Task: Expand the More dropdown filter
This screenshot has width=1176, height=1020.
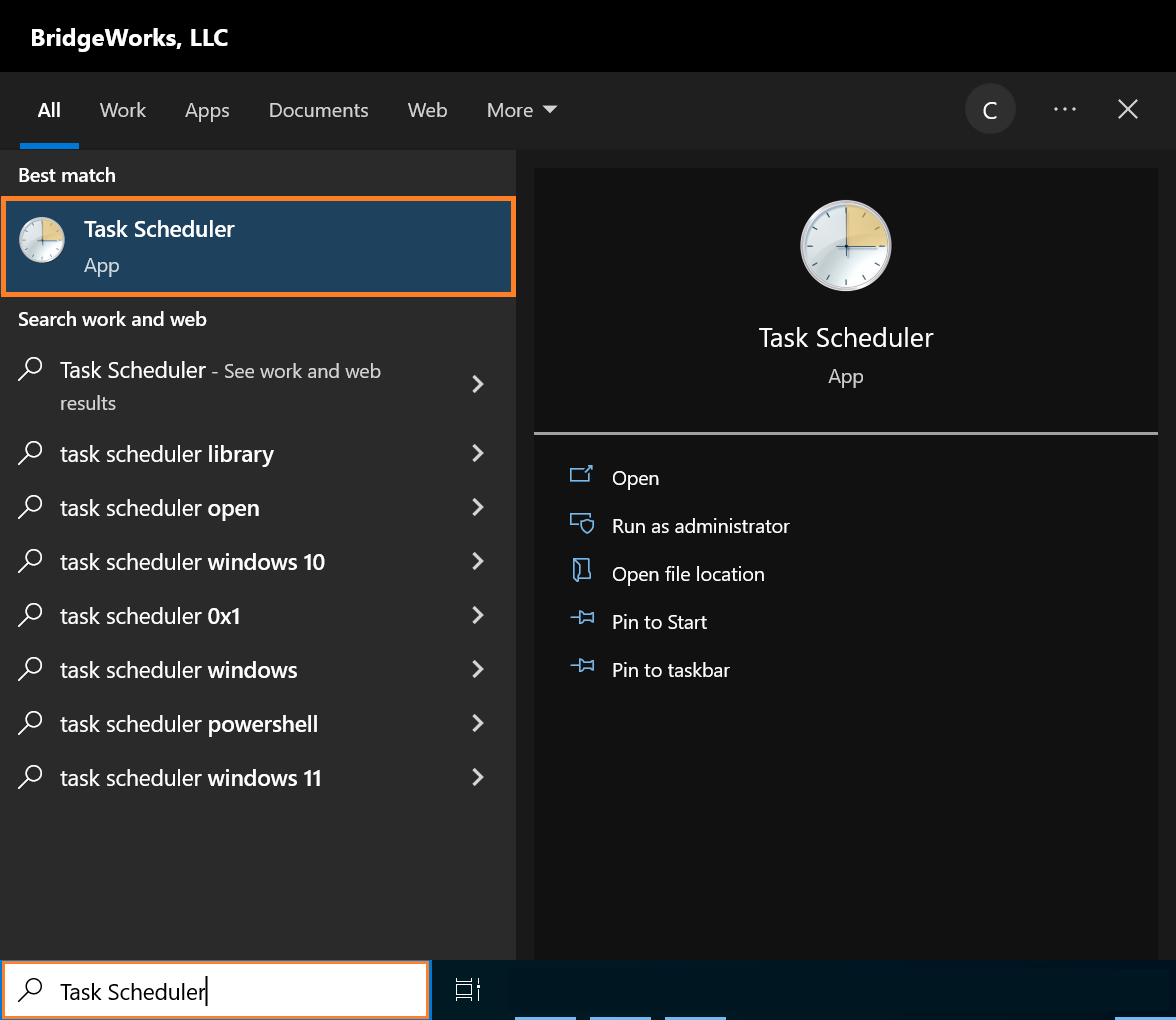Action: point(521,110)
